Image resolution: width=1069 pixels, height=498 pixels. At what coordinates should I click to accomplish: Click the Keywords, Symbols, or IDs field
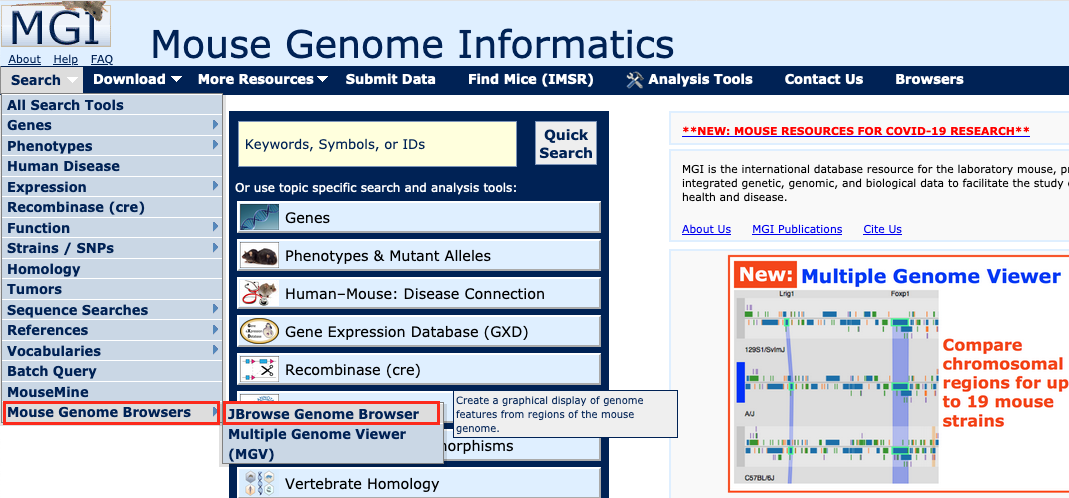click(x=377, y=144)
